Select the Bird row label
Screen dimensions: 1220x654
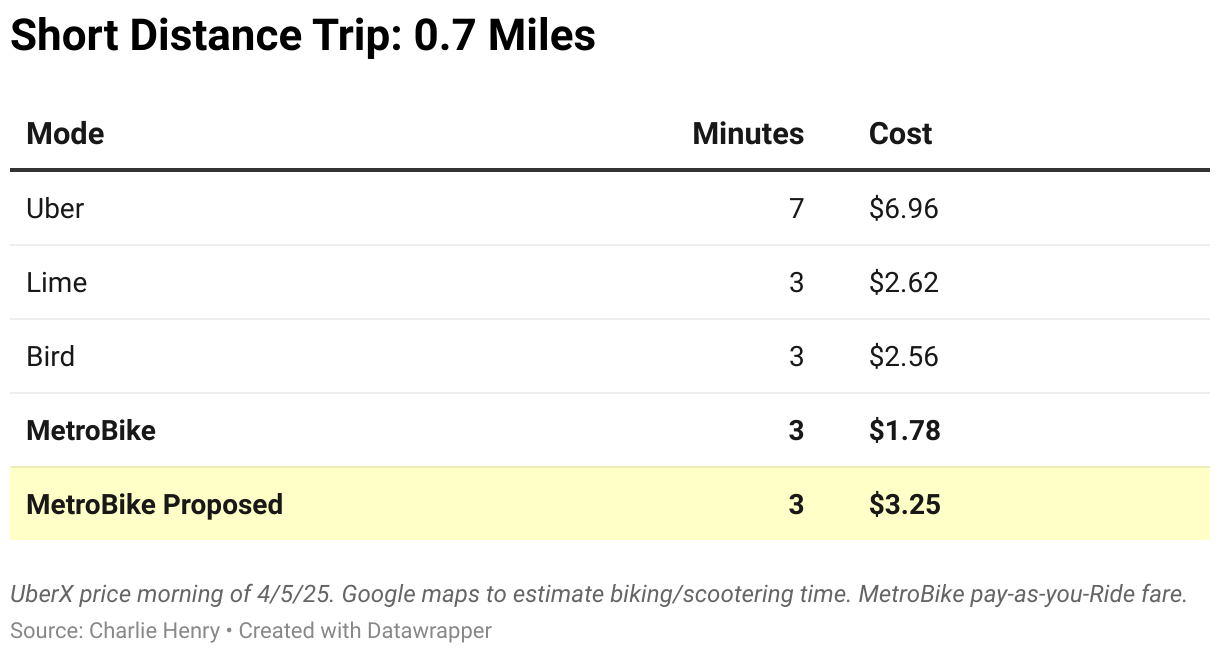[x=51, y=357]
